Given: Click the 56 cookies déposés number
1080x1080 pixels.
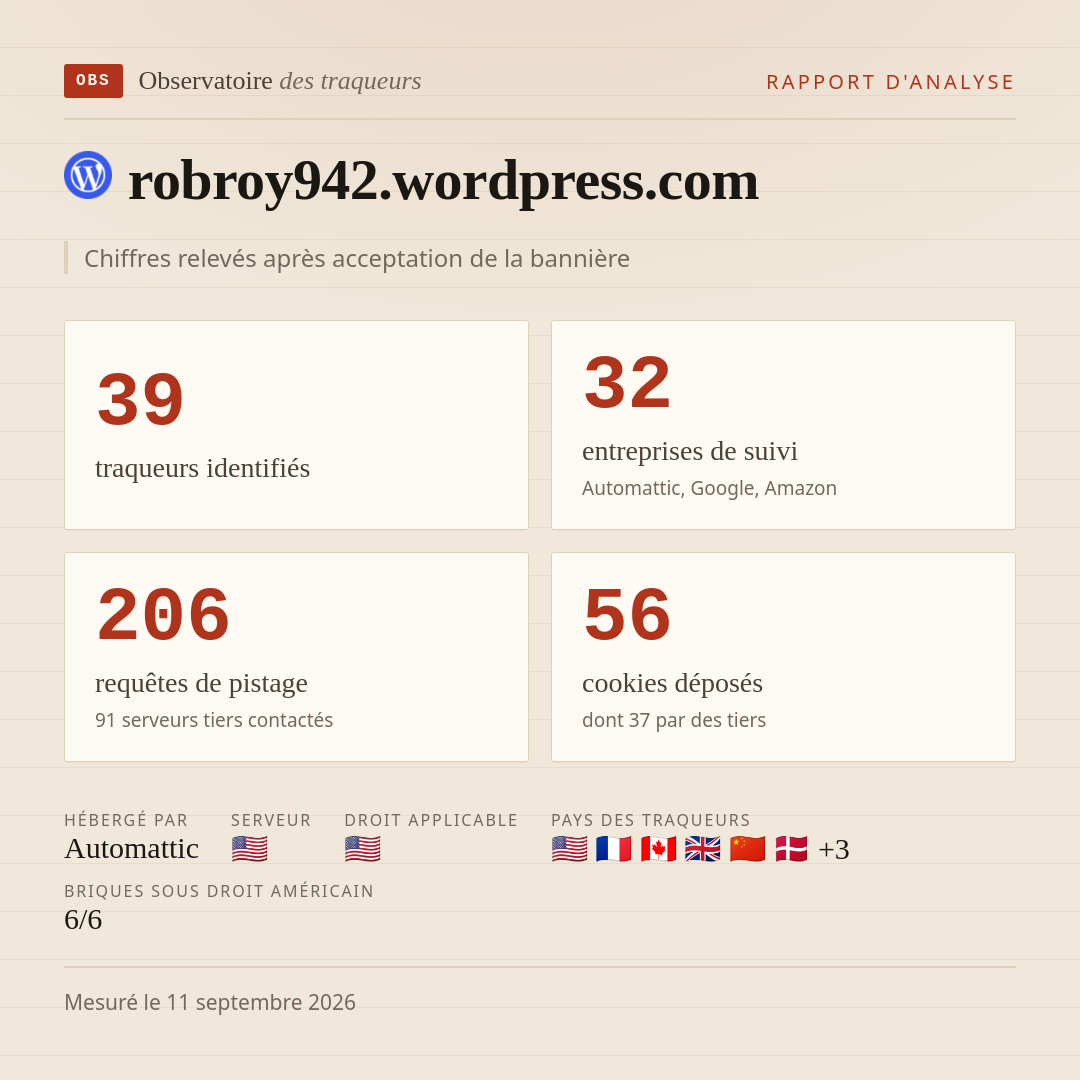Looking at the screenshot, I should (x=627, y=614).
